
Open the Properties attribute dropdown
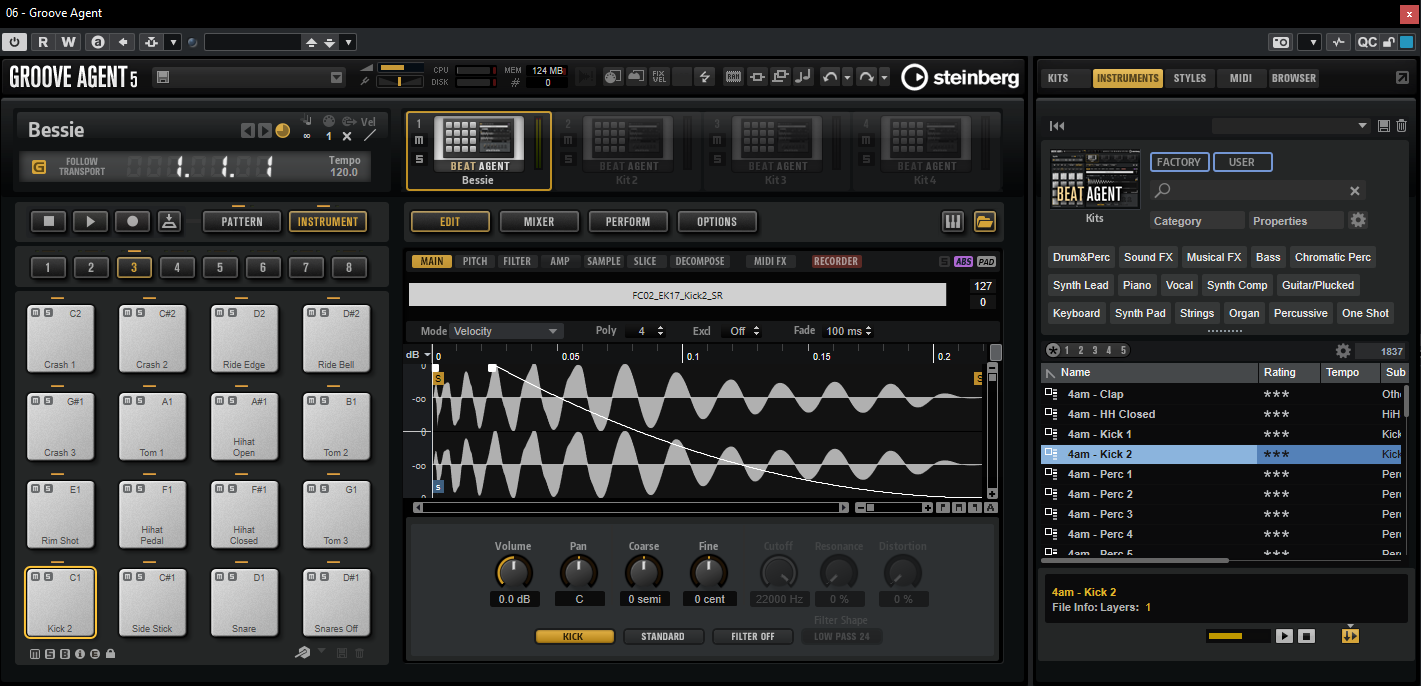coord(1297,221)
